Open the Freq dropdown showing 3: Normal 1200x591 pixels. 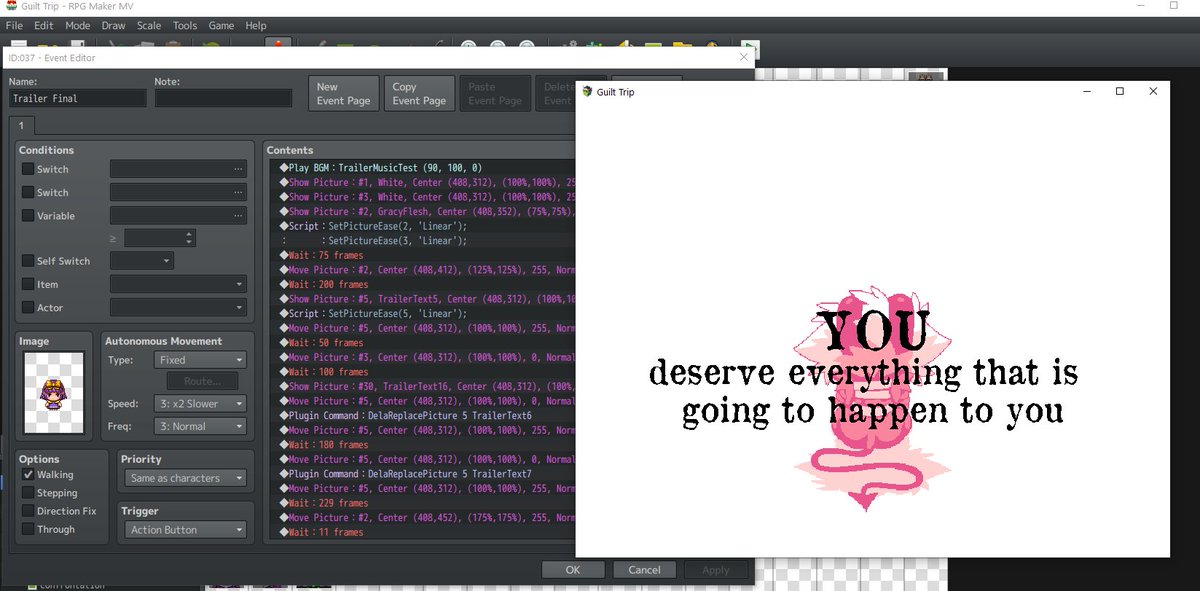point(201,426)
